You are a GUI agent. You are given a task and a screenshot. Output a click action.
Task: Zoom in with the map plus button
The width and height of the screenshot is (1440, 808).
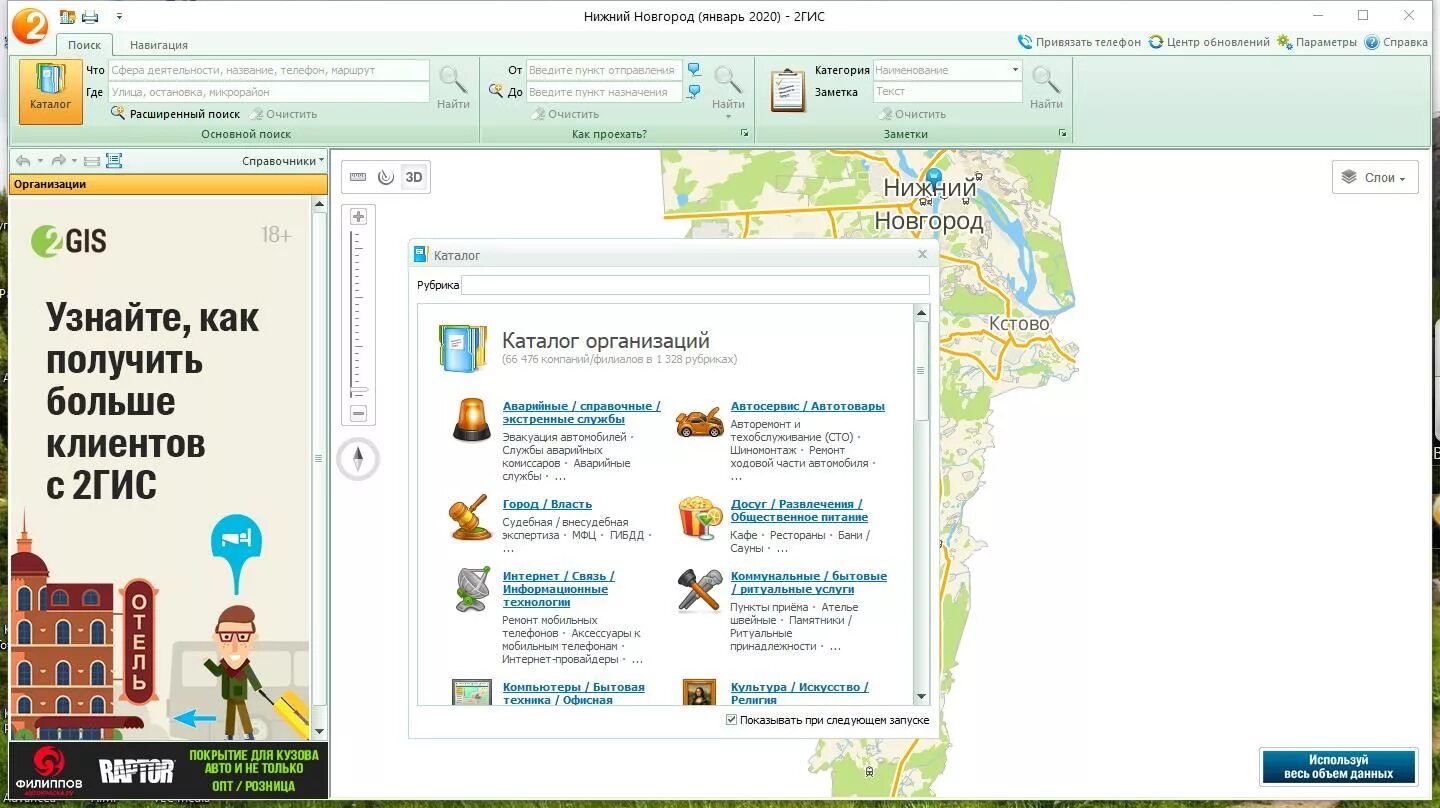[x=359, y=216]
